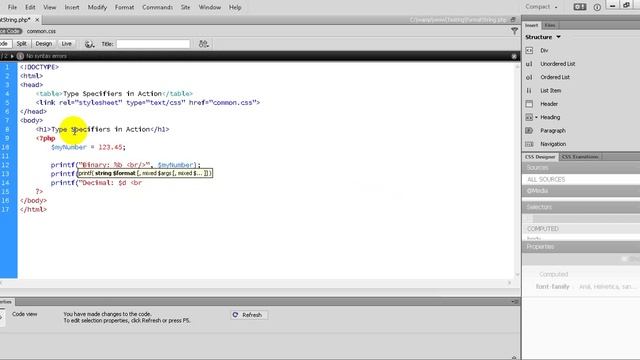640x360 pixels.
Task: Insert a Paragraph element
Action: click(x=553, y=131)
